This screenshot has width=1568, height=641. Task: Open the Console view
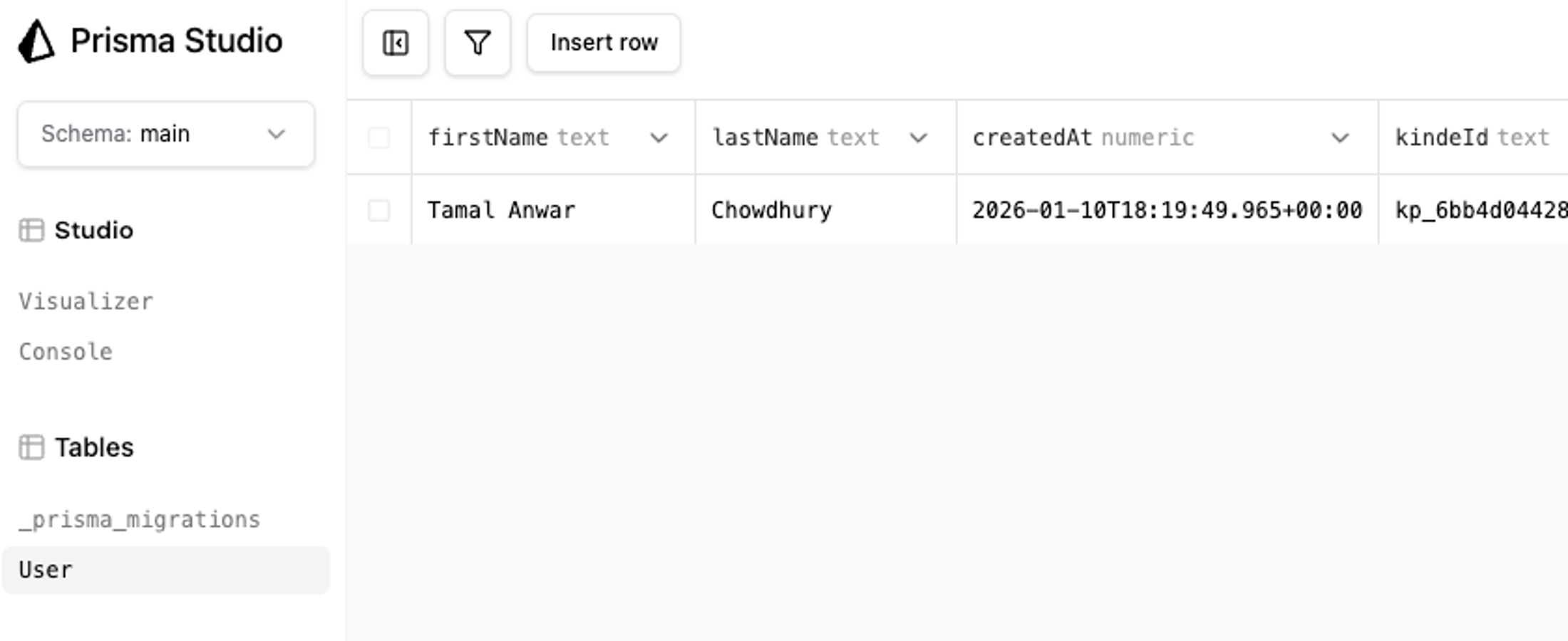[x=66, y=352]
